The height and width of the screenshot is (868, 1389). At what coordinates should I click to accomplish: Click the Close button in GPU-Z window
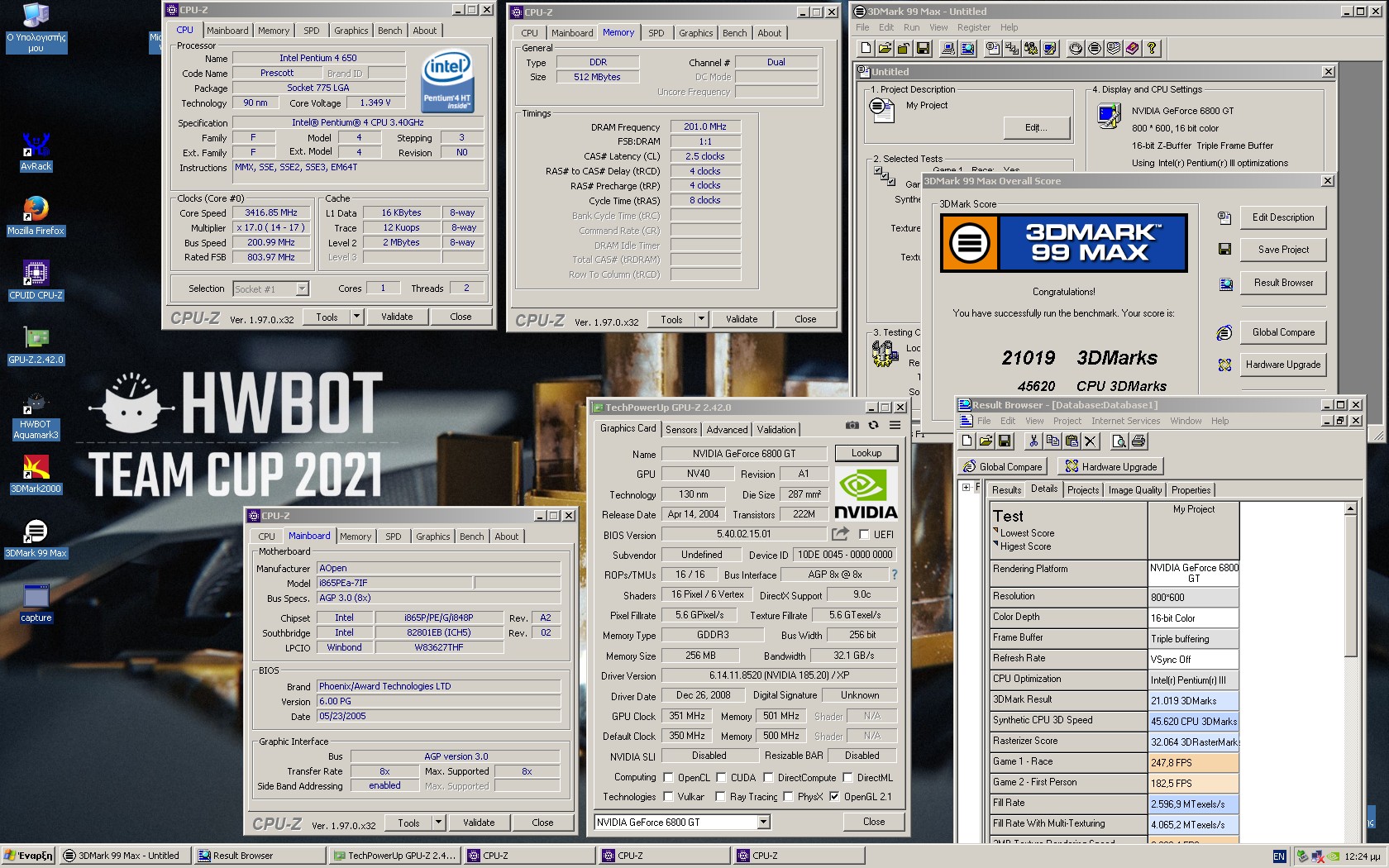[x=873, y=822]
